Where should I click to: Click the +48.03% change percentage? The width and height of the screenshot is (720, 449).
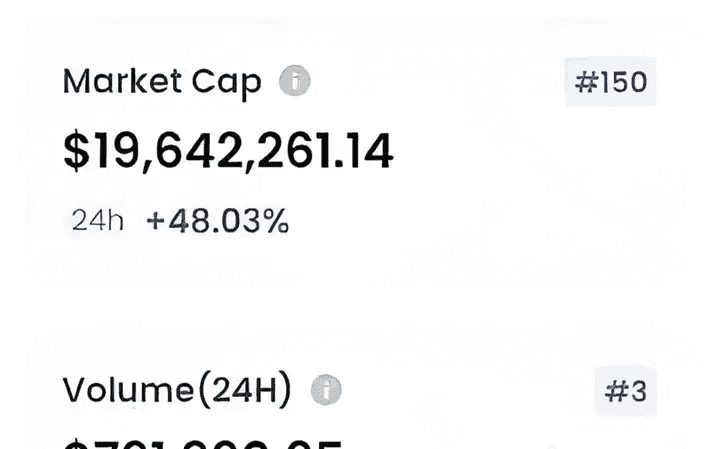tap(218, 221)
